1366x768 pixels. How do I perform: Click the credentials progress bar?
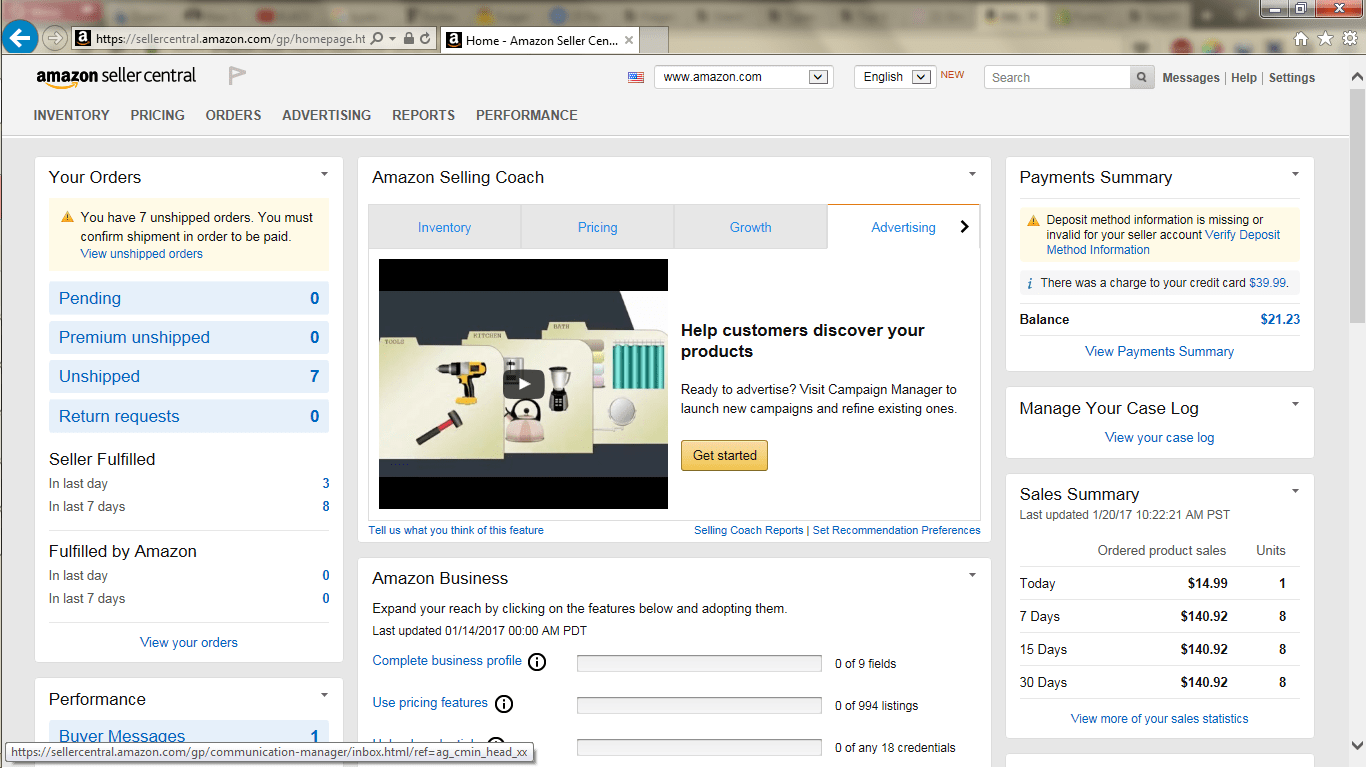(x=699, y=747)
